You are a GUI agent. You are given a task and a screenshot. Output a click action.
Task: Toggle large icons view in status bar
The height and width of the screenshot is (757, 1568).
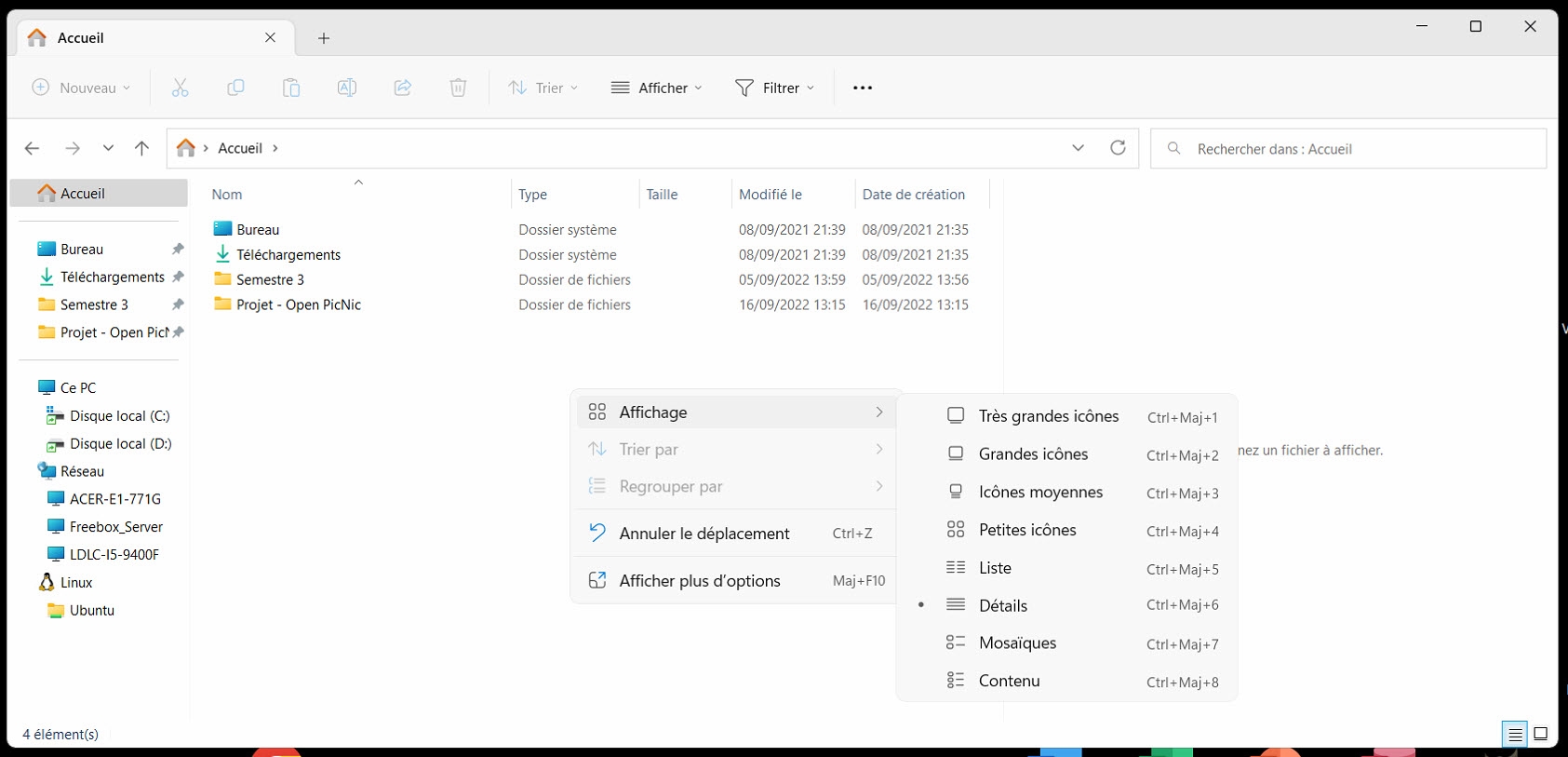coord(1540,734)
